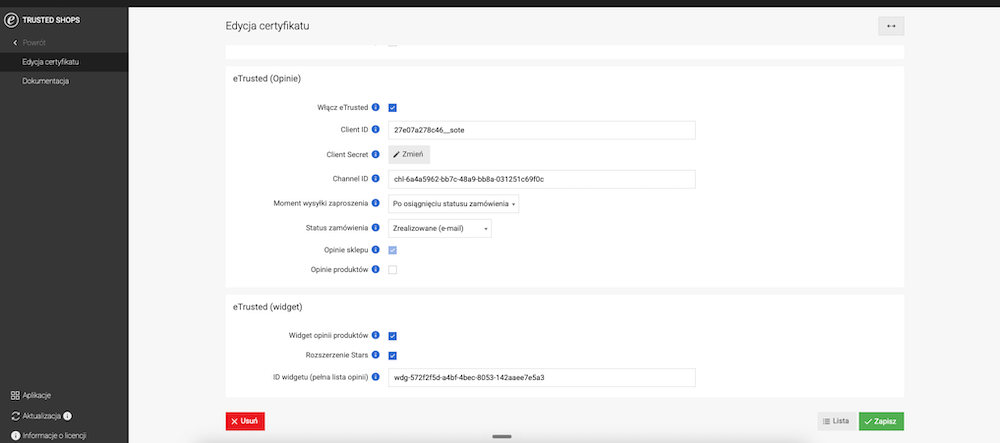Viewport: 1000px width, 443px height.
Task: Click the Aktualizacja notification info icon
Action: click(x=68, y=416)
